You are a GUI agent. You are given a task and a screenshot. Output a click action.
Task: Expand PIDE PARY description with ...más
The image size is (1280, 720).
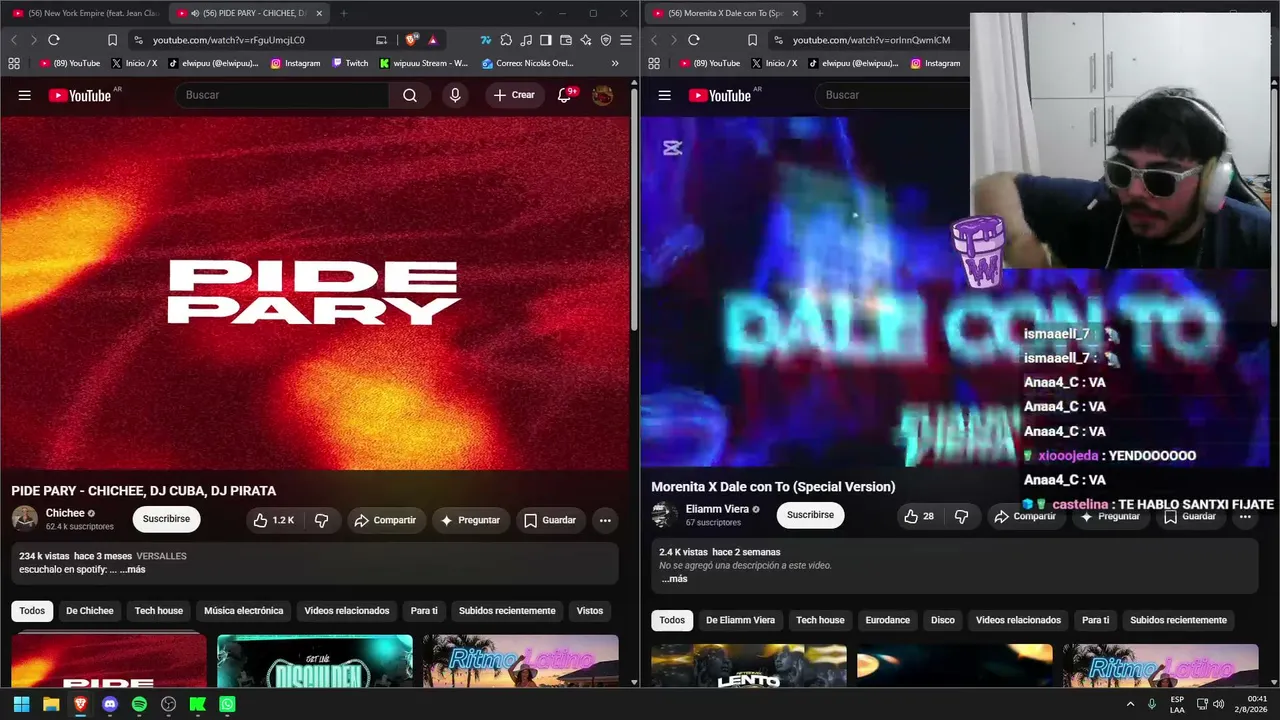point(133,570)
